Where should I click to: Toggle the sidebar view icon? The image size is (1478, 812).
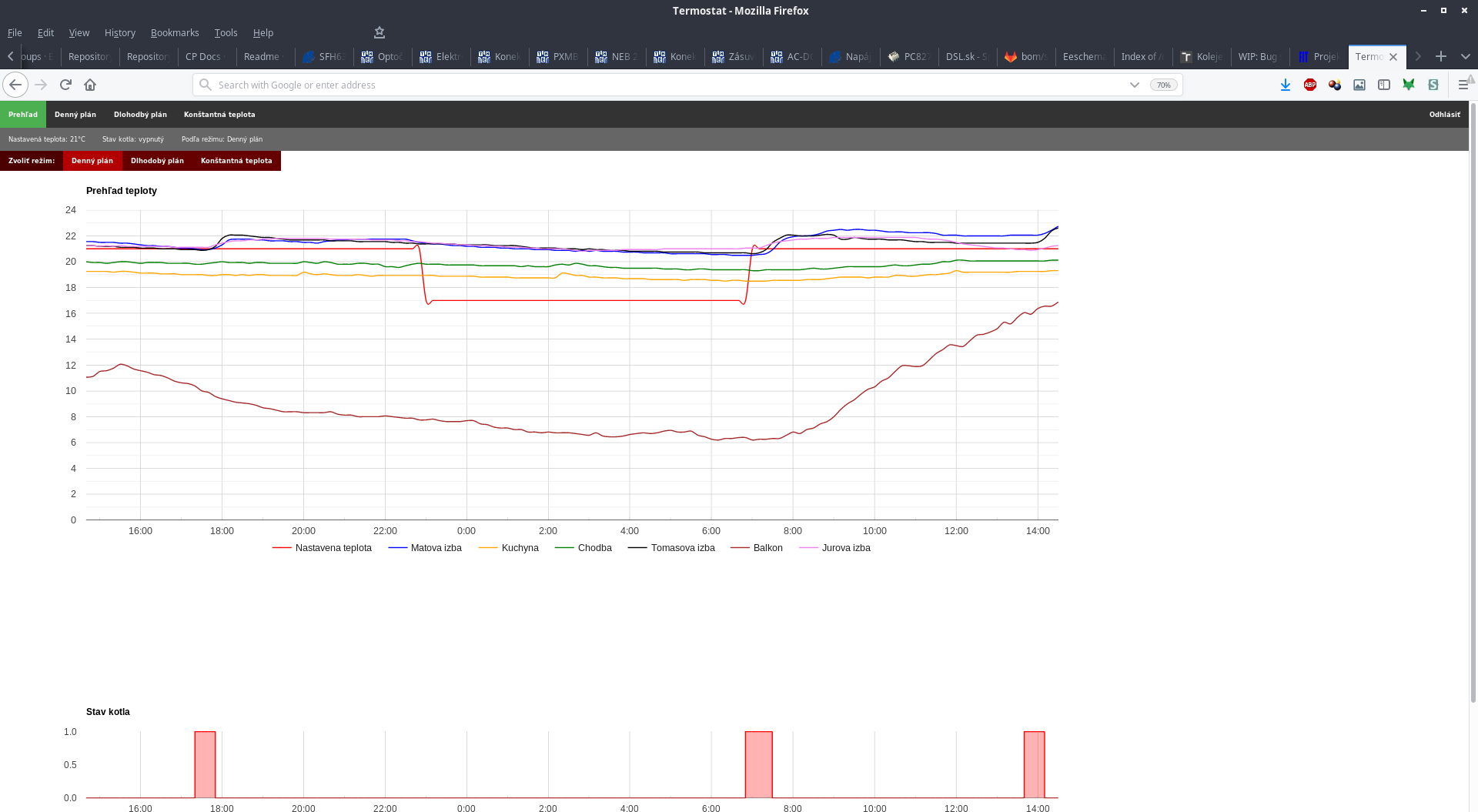pyautogui.click(x=1383, y=85)
